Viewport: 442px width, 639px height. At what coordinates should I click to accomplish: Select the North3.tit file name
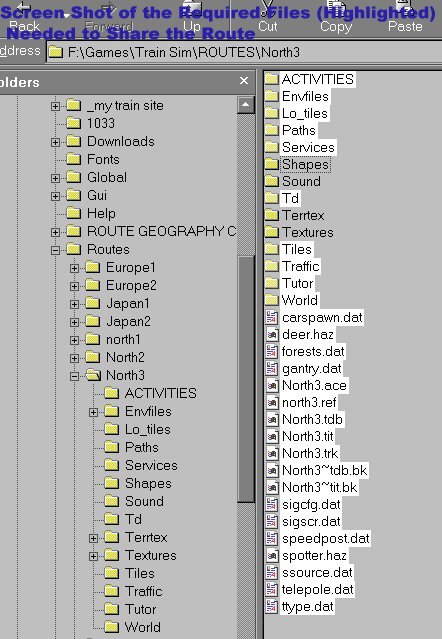(308, 436)
